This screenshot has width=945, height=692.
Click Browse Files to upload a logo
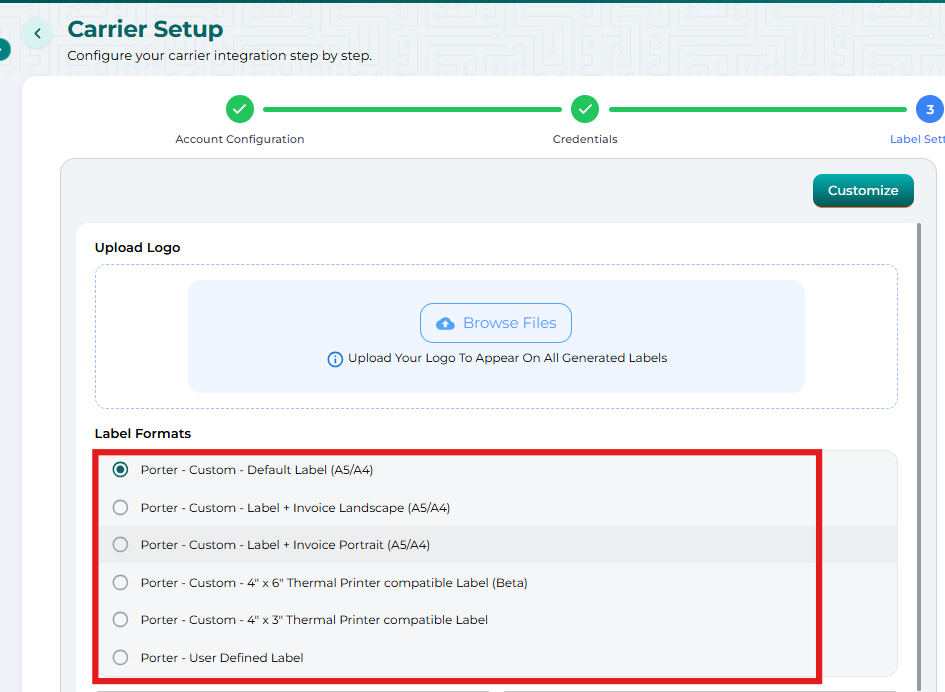click(495, 323)
